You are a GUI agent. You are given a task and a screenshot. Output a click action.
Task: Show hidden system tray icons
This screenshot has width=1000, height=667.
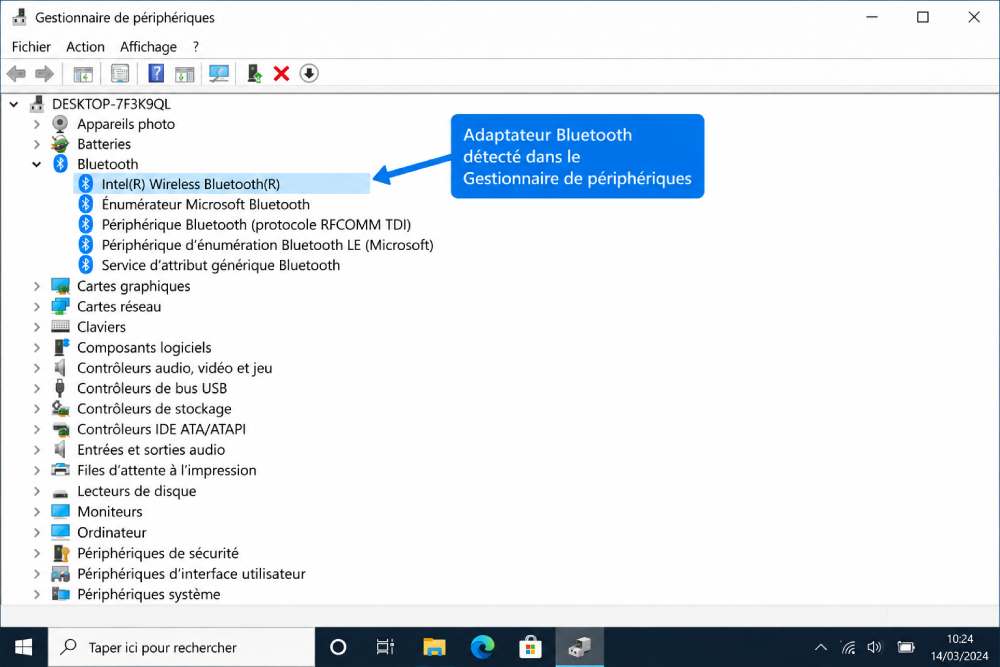[x=821, y=648]
